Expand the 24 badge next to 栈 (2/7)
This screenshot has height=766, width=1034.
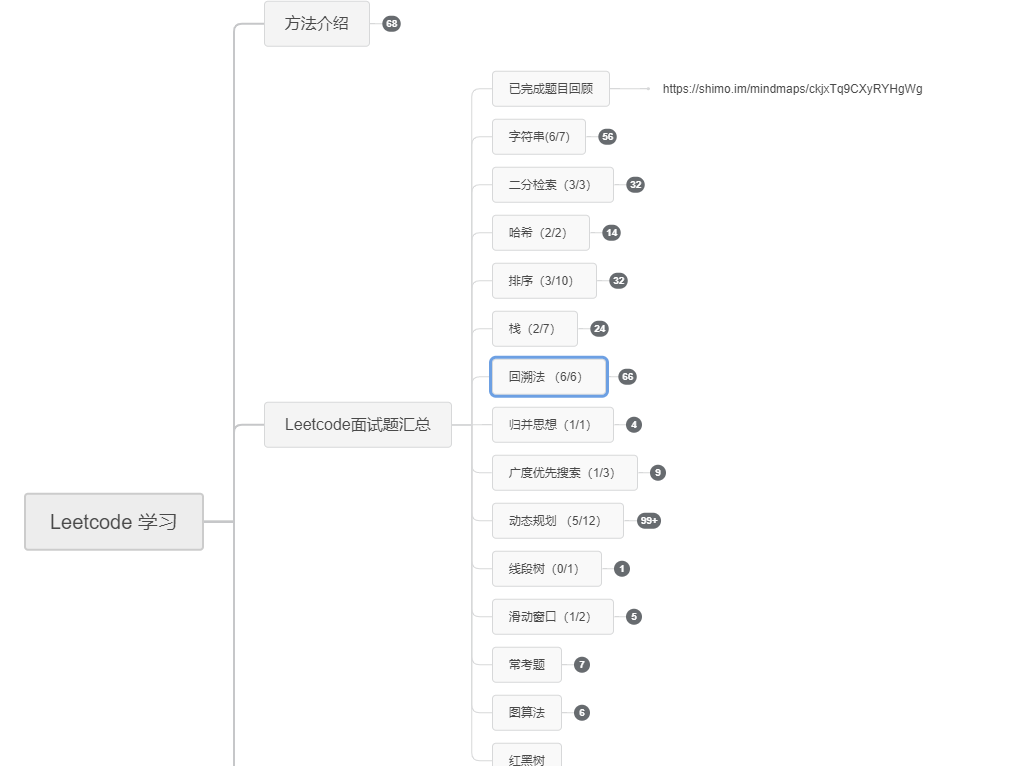coord(599,329)
